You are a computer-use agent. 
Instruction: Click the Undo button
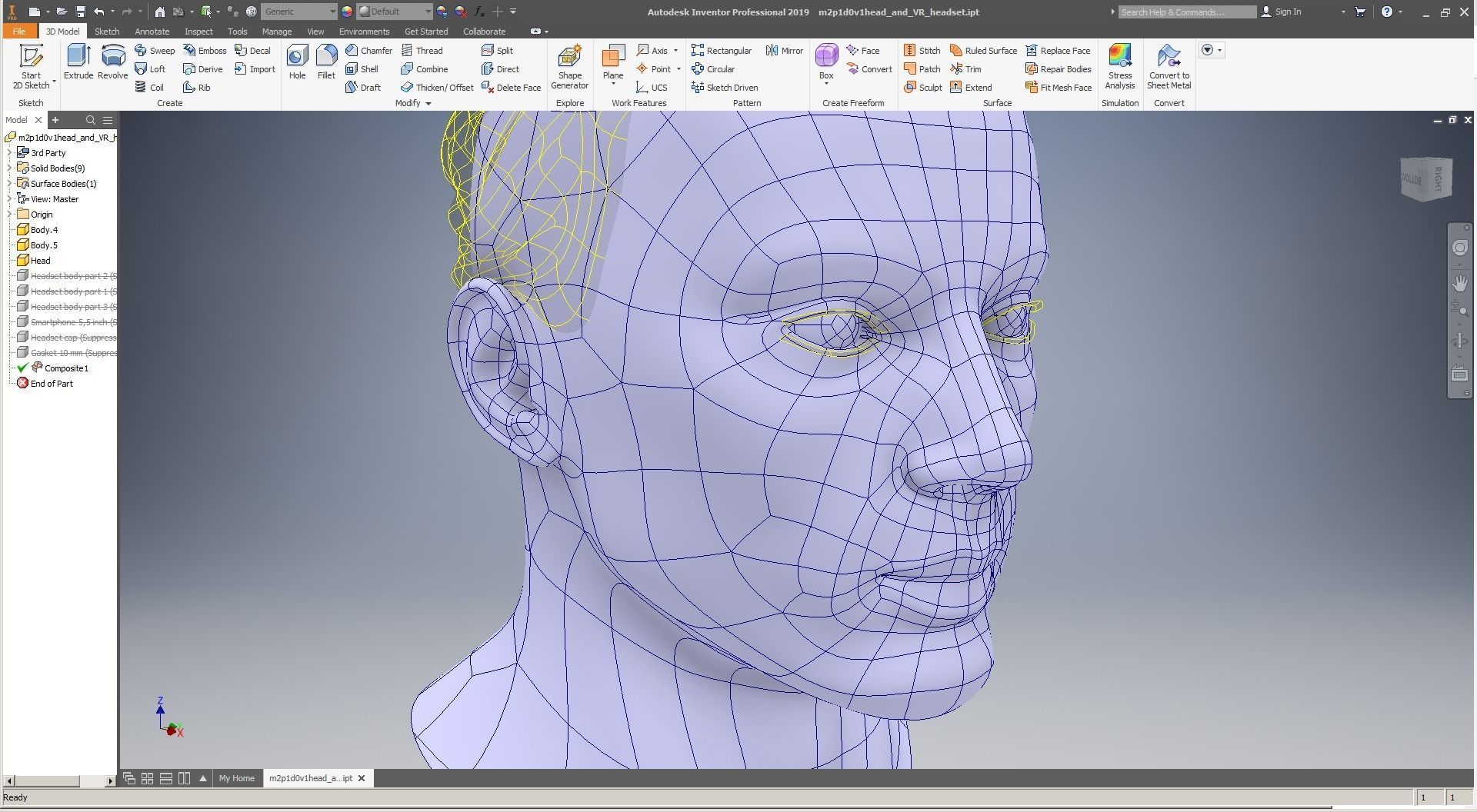99,12
